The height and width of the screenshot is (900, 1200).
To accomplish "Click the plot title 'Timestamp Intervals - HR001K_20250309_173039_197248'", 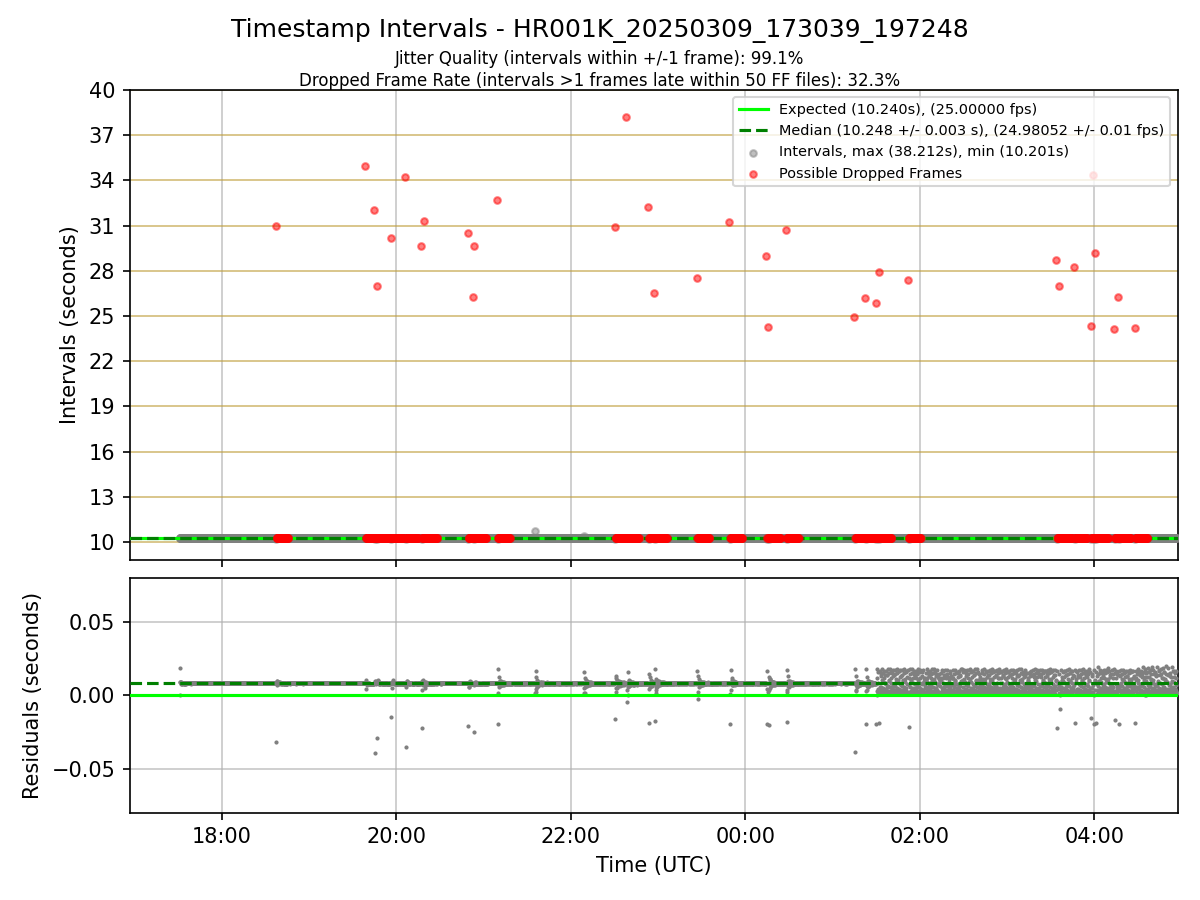I will [600, 29].
